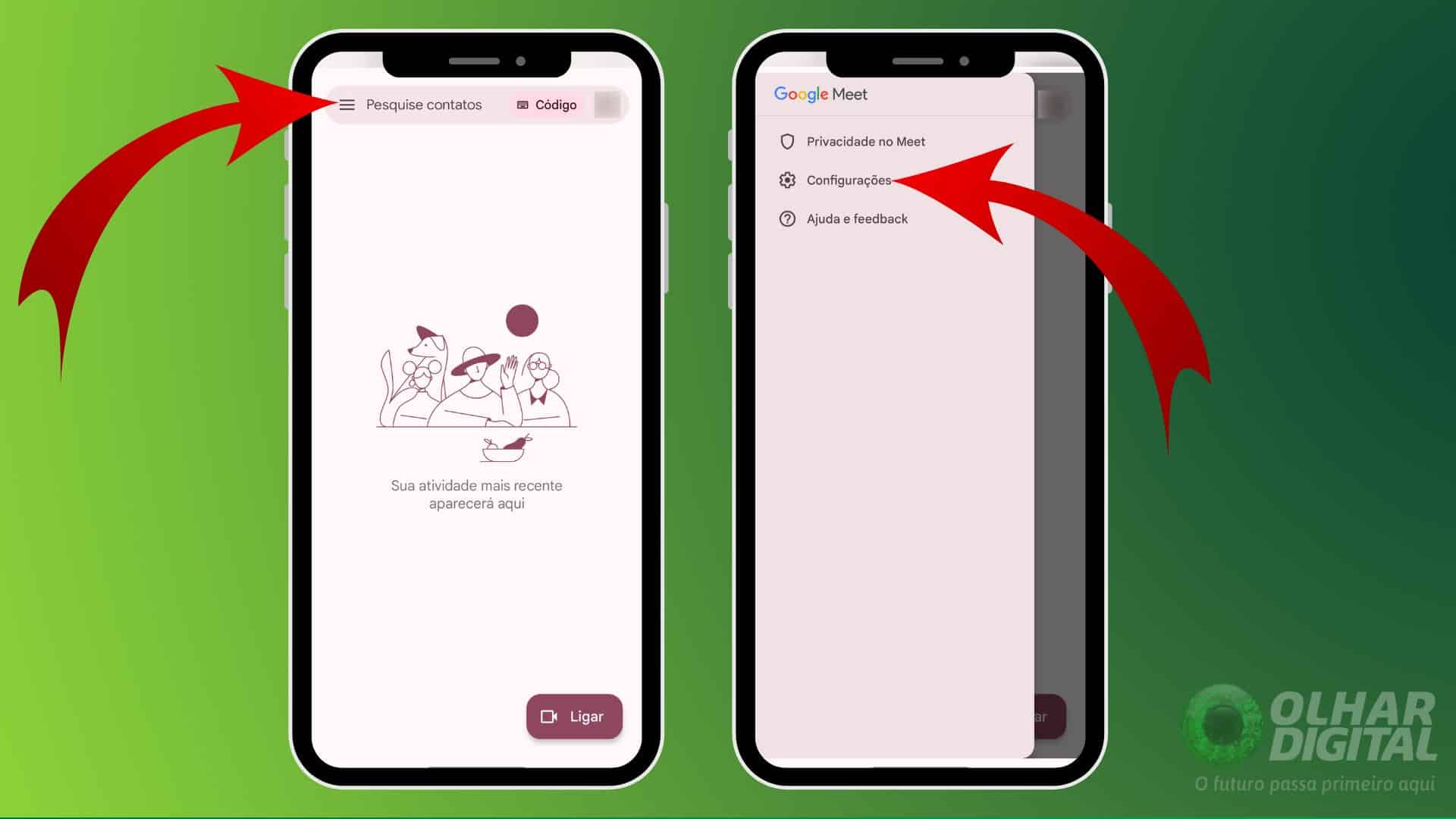Screen dimensions: 1456x819
Task: Select Ajuda e feedback menu item
Action: tap(855, 218)
